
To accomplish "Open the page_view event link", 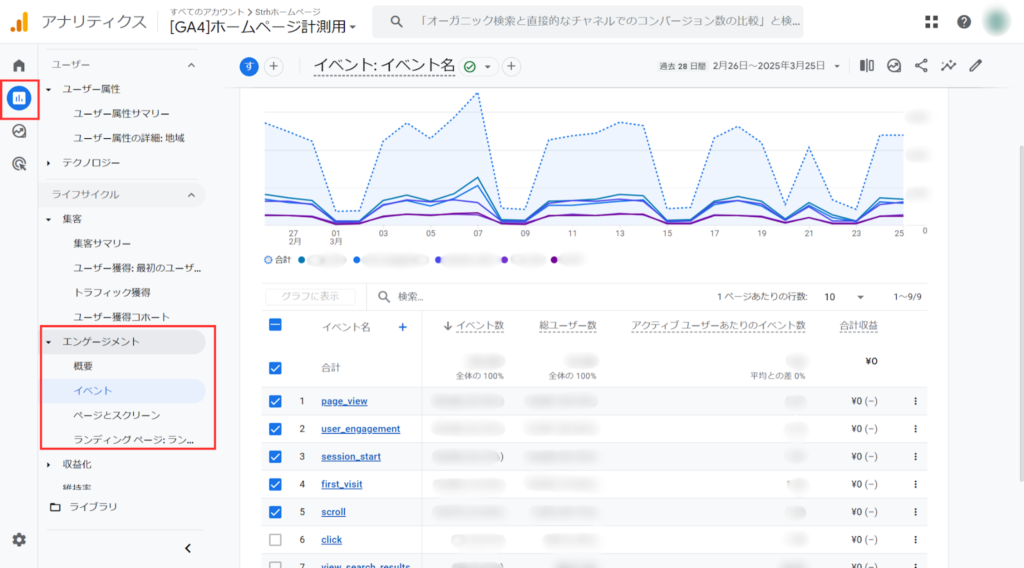I will (344, 402).
